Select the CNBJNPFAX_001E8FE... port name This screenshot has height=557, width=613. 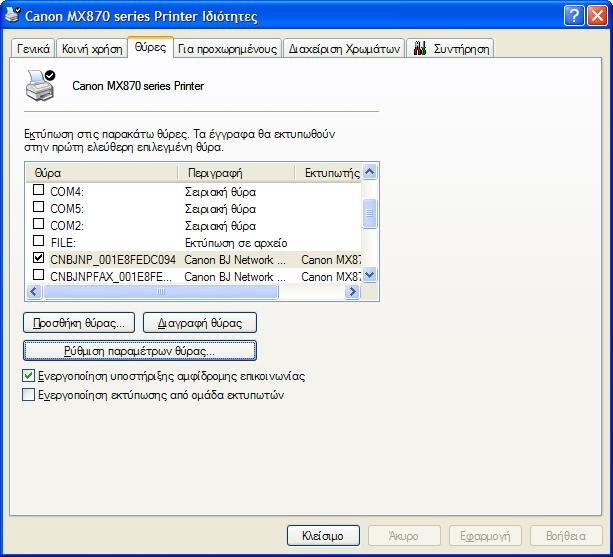pos(111,277)
